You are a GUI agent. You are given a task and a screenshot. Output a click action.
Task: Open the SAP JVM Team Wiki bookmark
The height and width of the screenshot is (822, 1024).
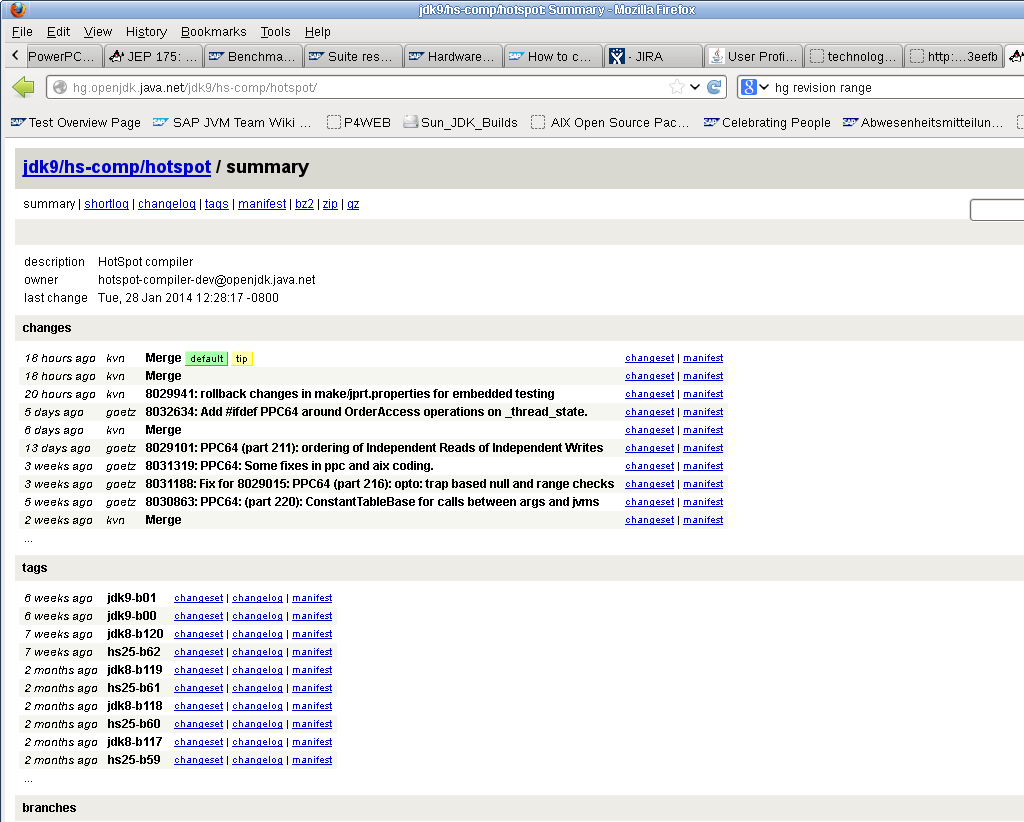coord(232,123)
